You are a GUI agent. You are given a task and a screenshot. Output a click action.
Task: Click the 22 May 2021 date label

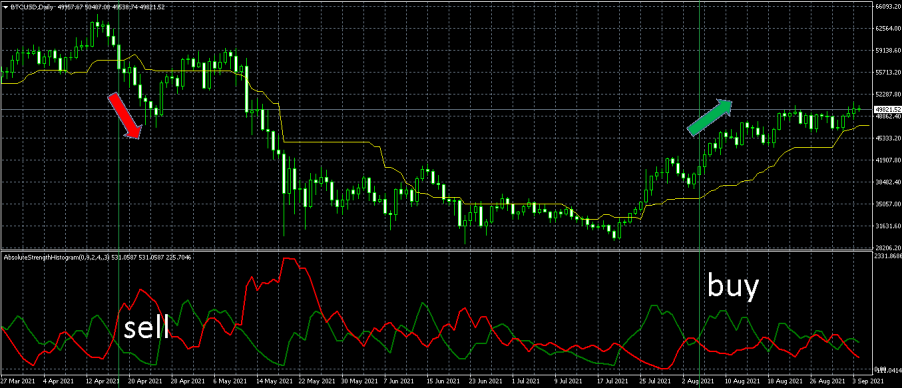pyautogui.click(x=318, y=382)
